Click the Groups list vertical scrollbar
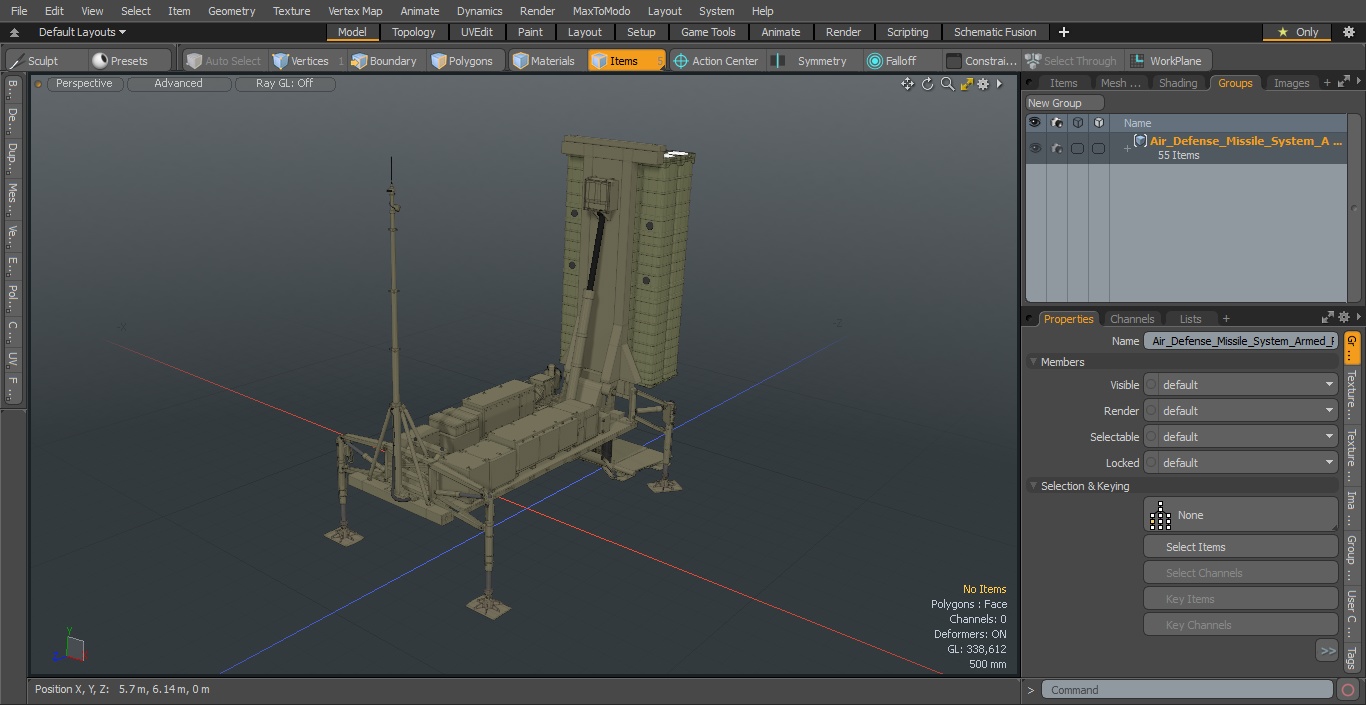The image size is (1366, 705). (1354, 207)
